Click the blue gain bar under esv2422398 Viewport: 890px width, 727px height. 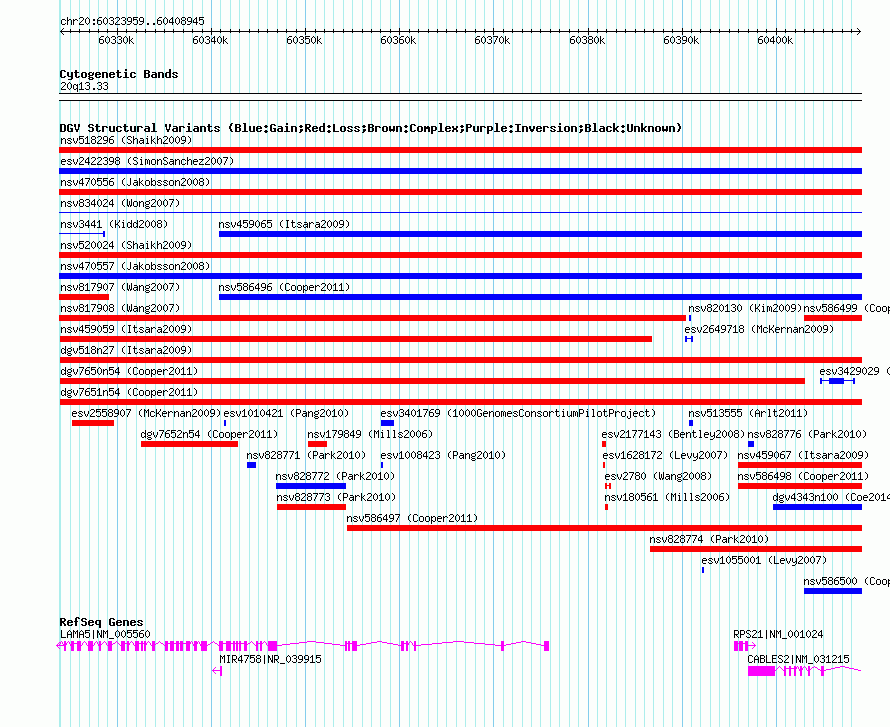pos(460,171)
